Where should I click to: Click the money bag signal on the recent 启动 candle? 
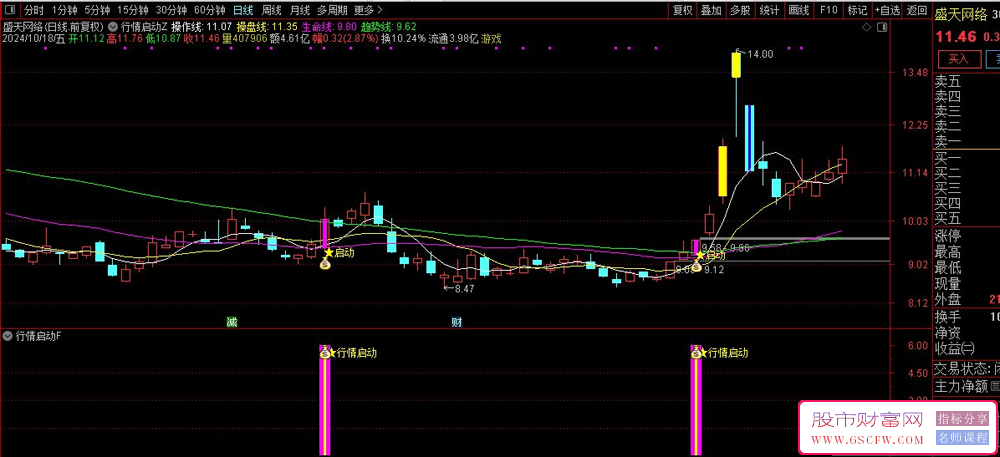click(x=697, y=268)
